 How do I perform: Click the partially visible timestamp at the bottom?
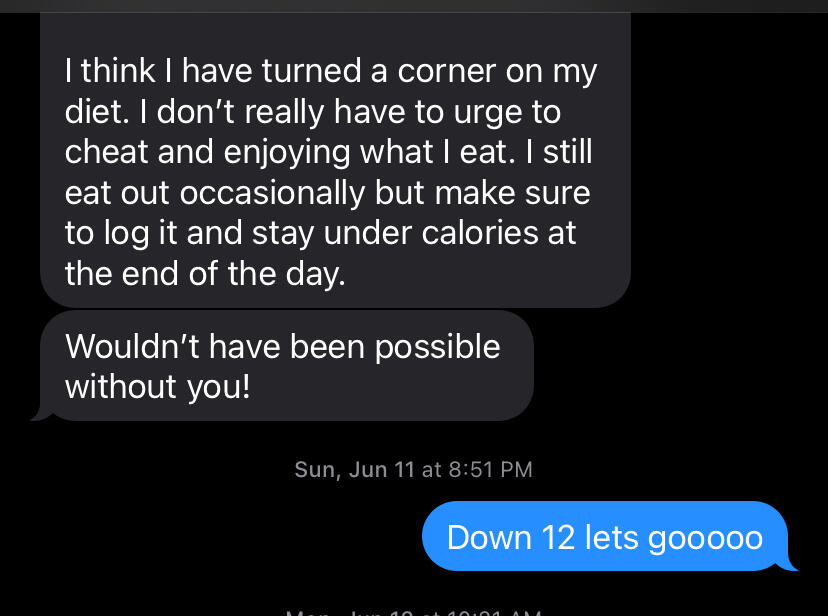(413, 611)
